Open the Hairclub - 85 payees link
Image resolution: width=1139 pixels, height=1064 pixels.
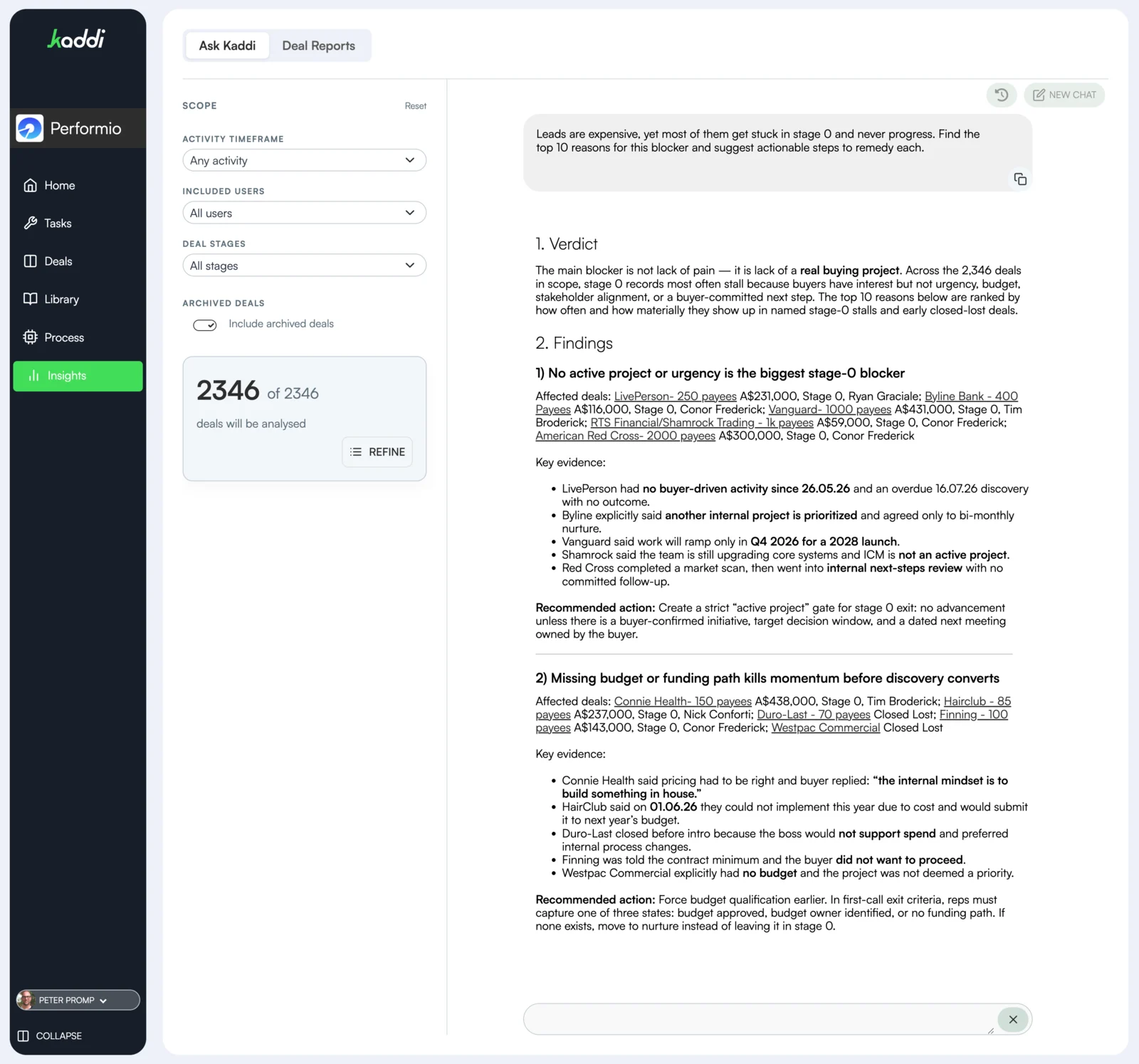pyautogui.click(x=977, y=702)
